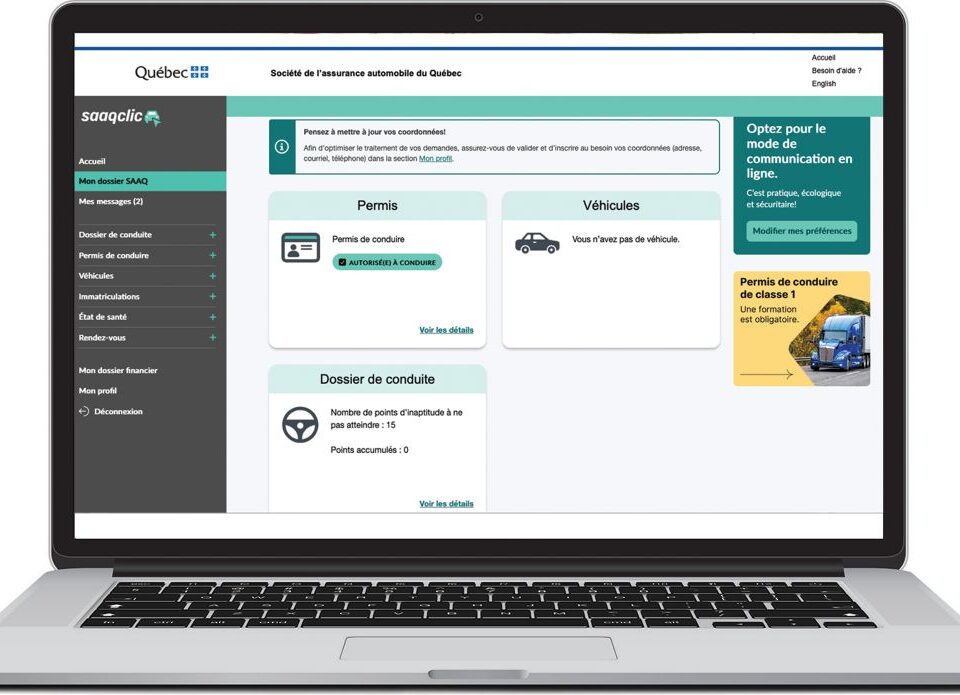Click the Autorisé(e) à conduire checkmark badge

point(387,262)
